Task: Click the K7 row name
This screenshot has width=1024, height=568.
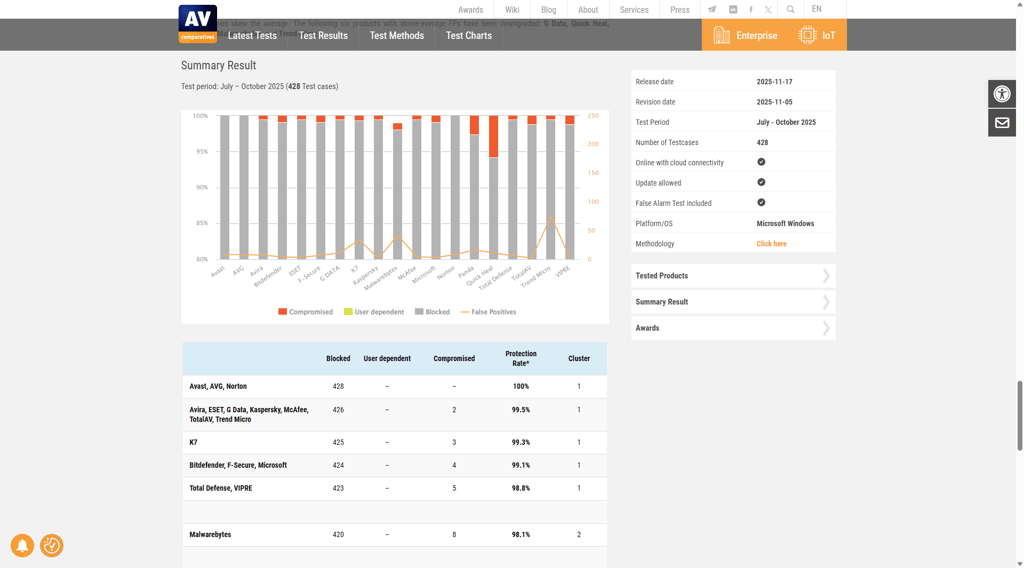Action: pyautogui.click(x=193, y=442)
